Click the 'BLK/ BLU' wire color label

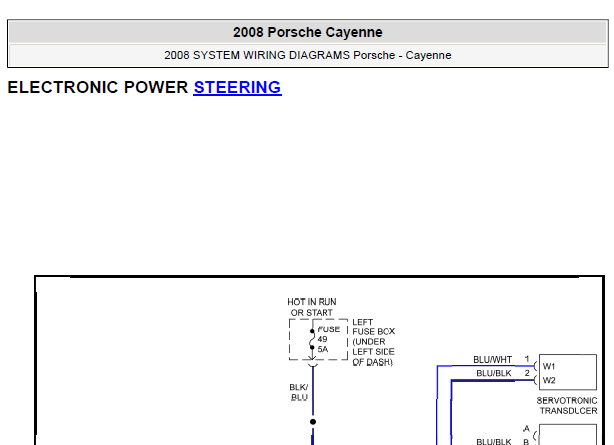pos(299,392)
